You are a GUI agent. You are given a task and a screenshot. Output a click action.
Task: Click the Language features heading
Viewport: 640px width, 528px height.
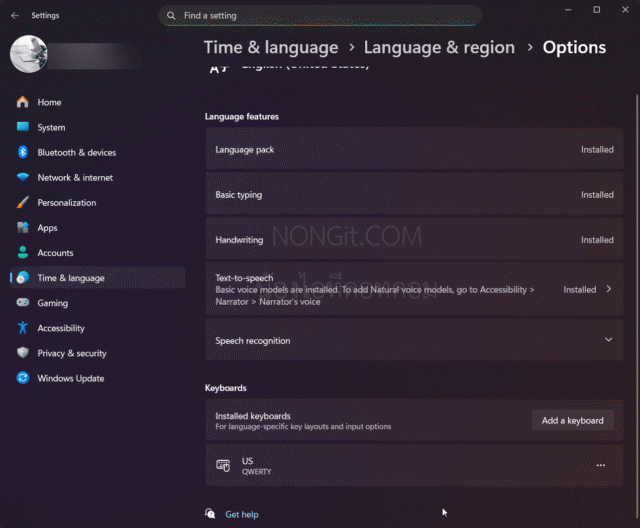(x=242, y=116)
